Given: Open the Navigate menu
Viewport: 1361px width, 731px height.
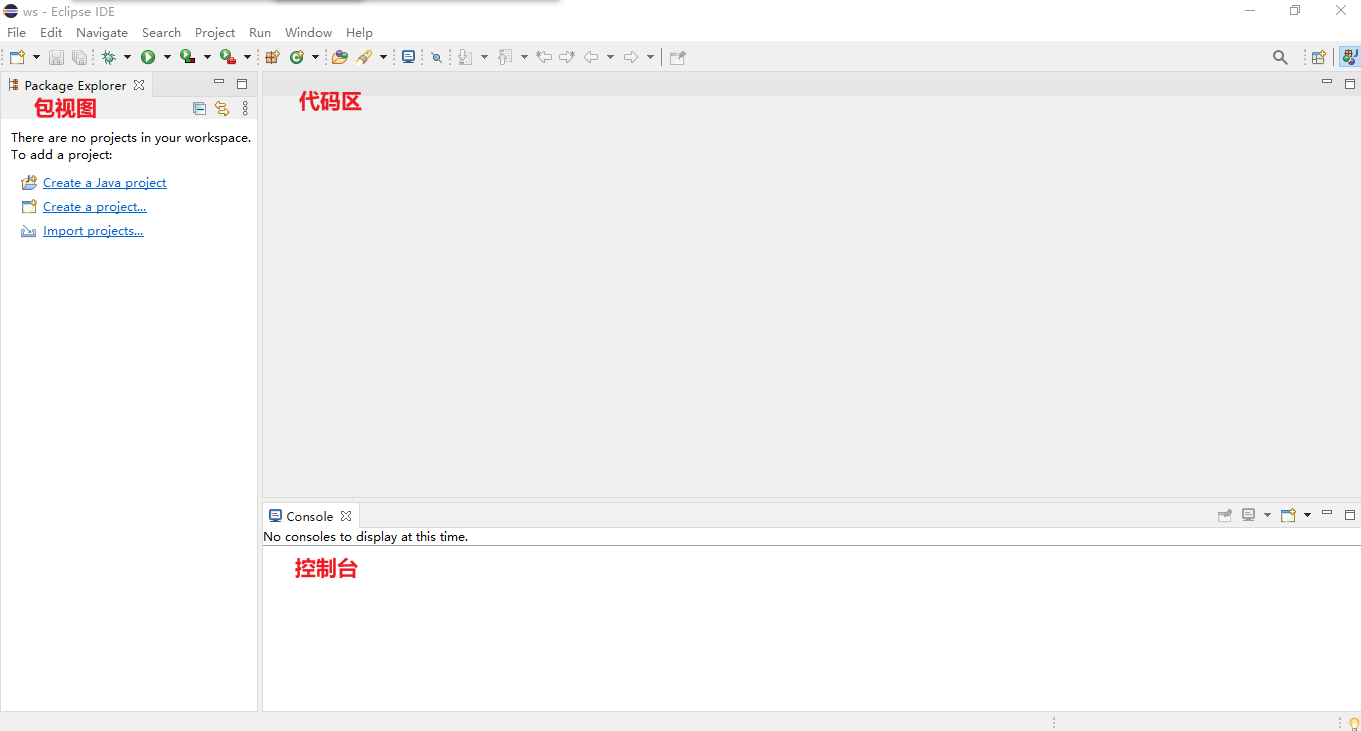Looking at the screenshot, I should pyautogui.click(x=102, y=32).
